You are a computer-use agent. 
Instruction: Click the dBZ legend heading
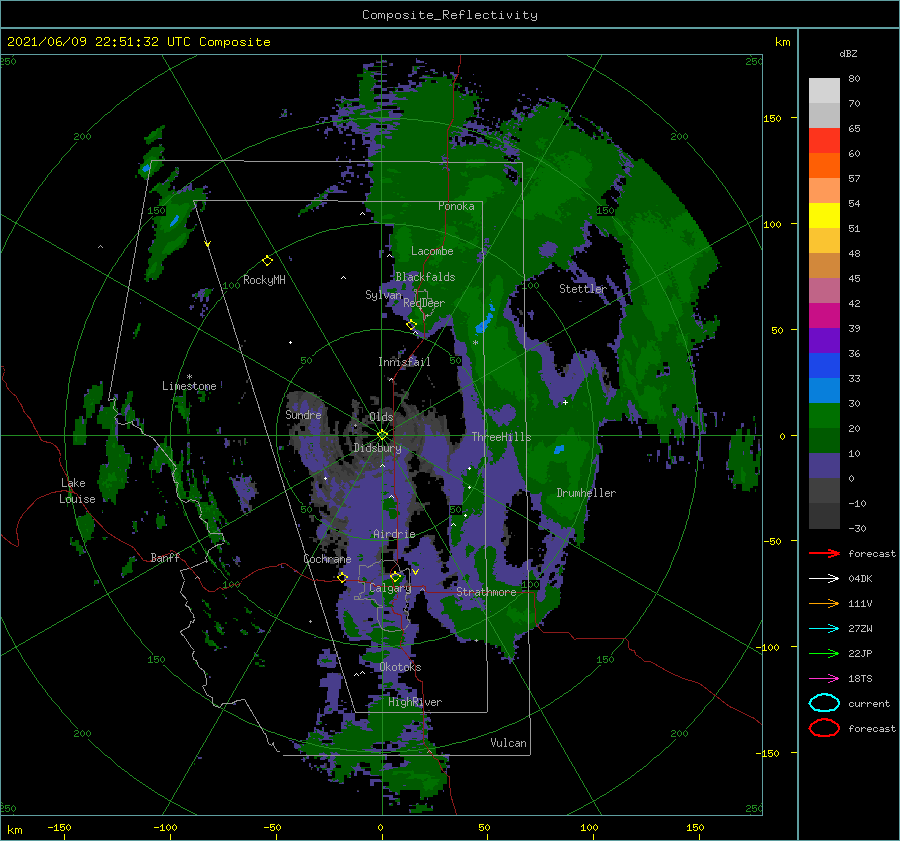pyautogui.click(x=848, y=54)
